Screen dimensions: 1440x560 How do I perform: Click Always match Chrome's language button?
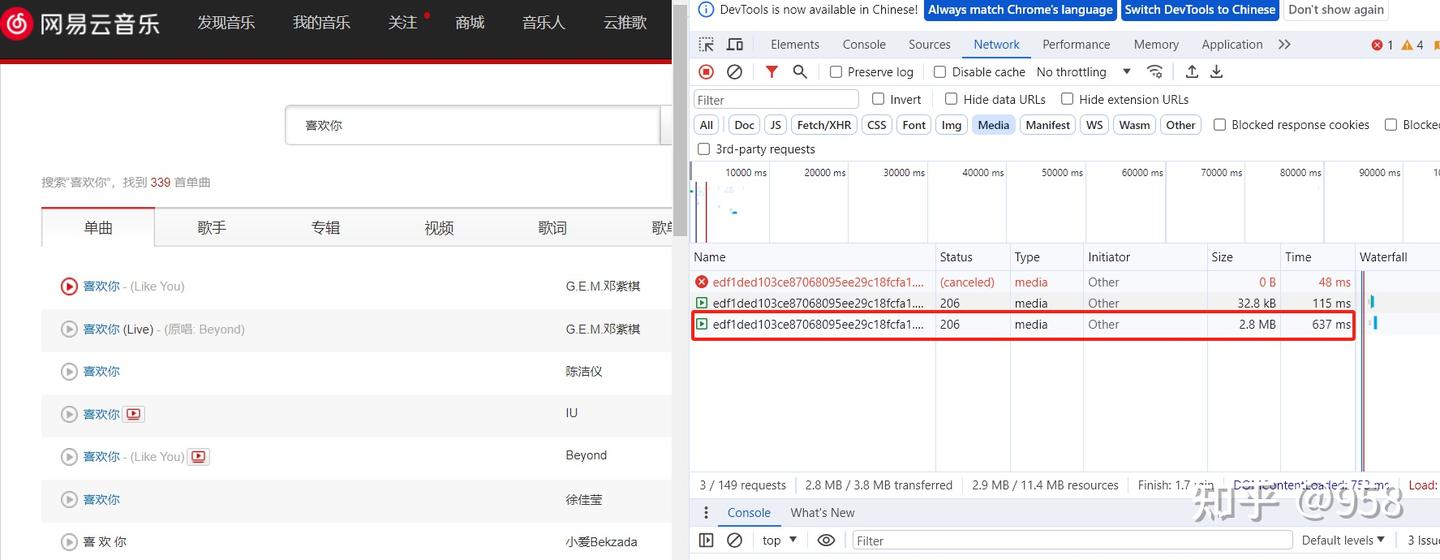1020,10
